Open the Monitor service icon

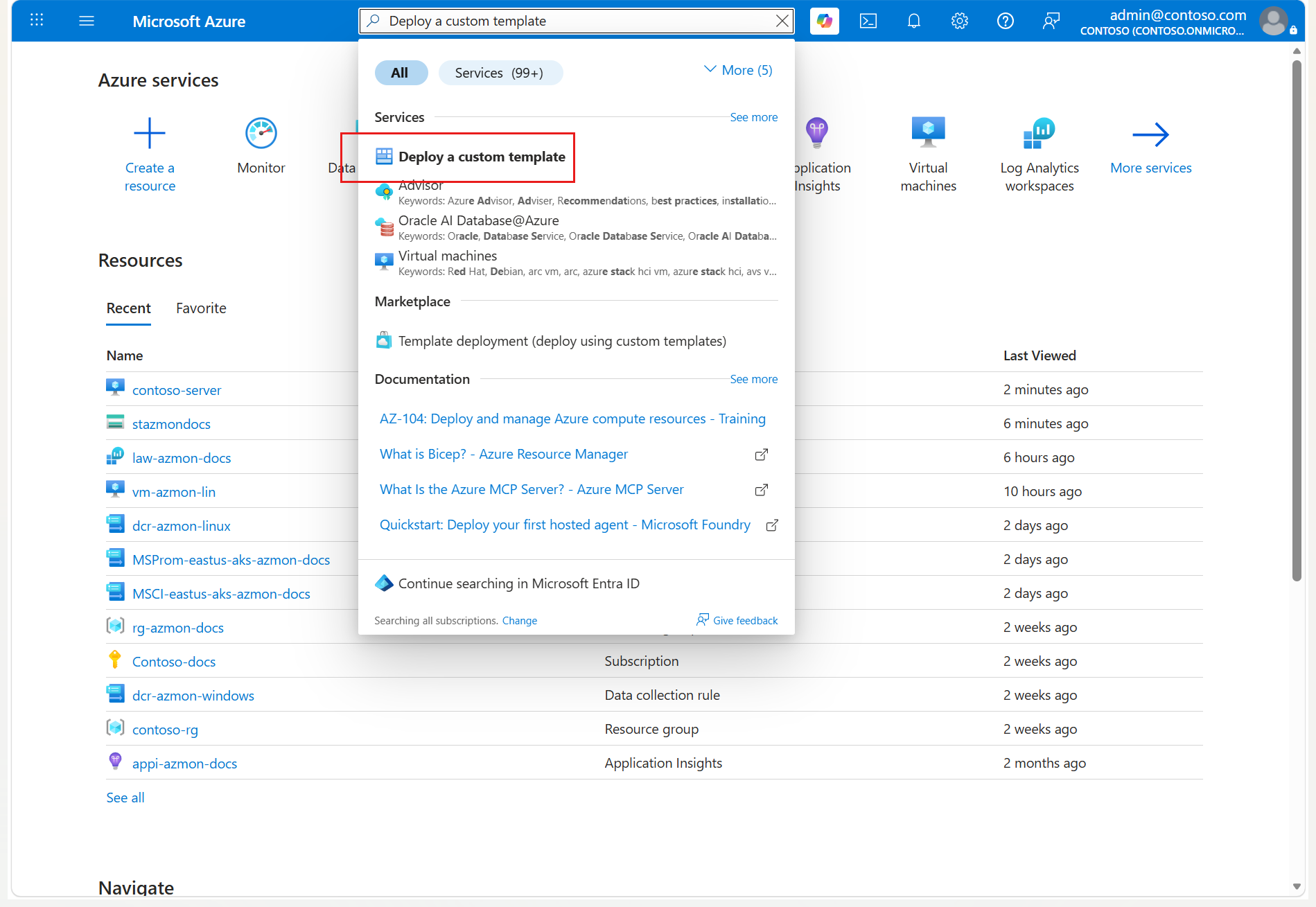pos(261,133)
